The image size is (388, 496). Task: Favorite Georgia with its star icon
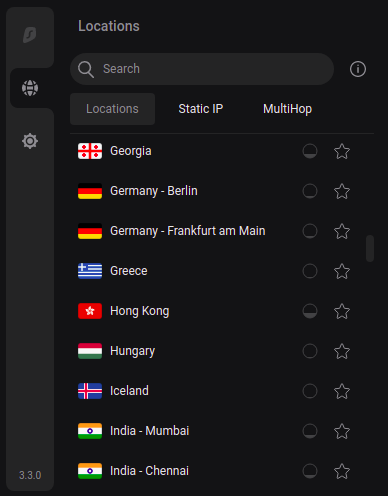pyautogui.click(x=342, y=151)
